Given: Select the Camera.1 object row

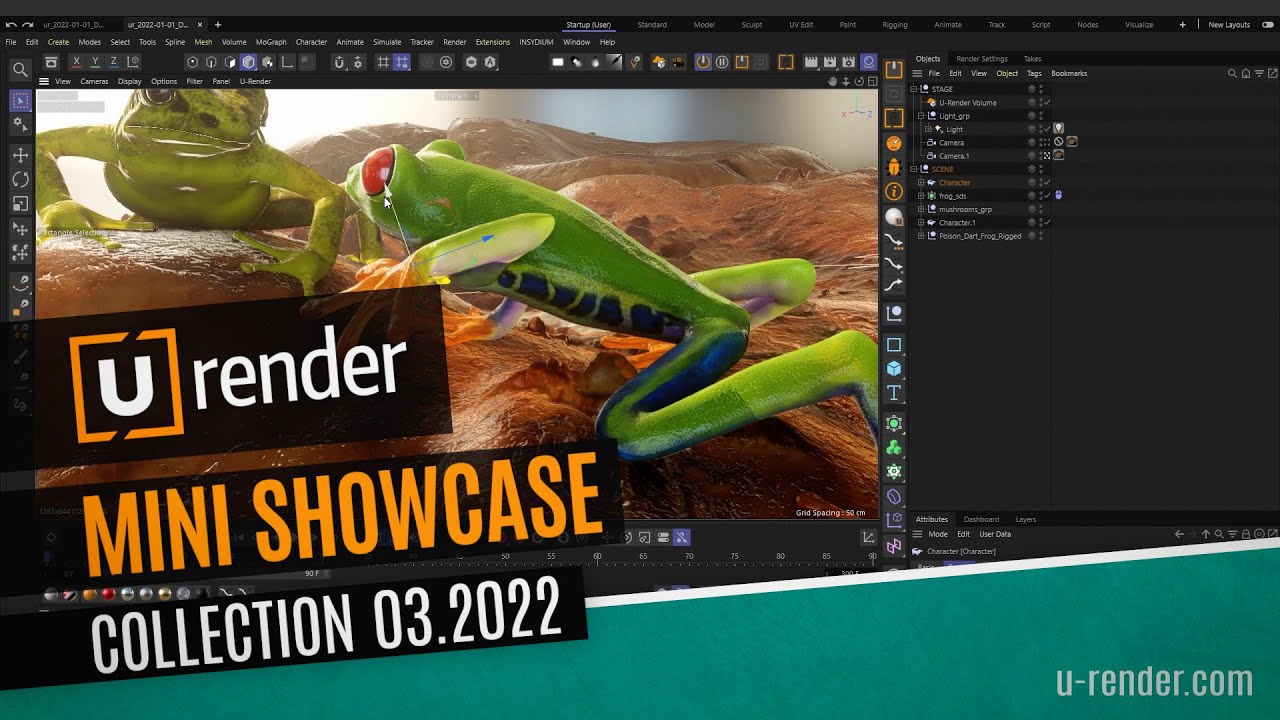Looking at the screenshot, I should point(954,156).
